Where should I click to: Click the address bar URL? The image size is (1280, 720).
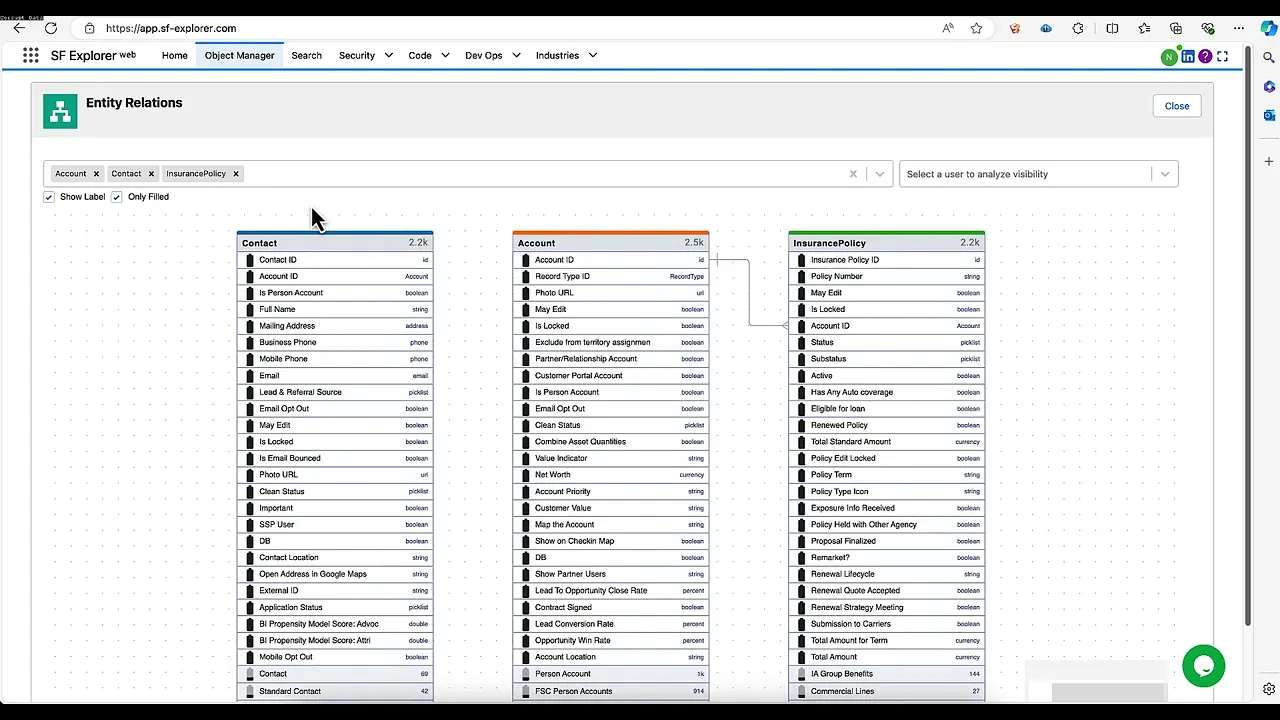point(171,28)
